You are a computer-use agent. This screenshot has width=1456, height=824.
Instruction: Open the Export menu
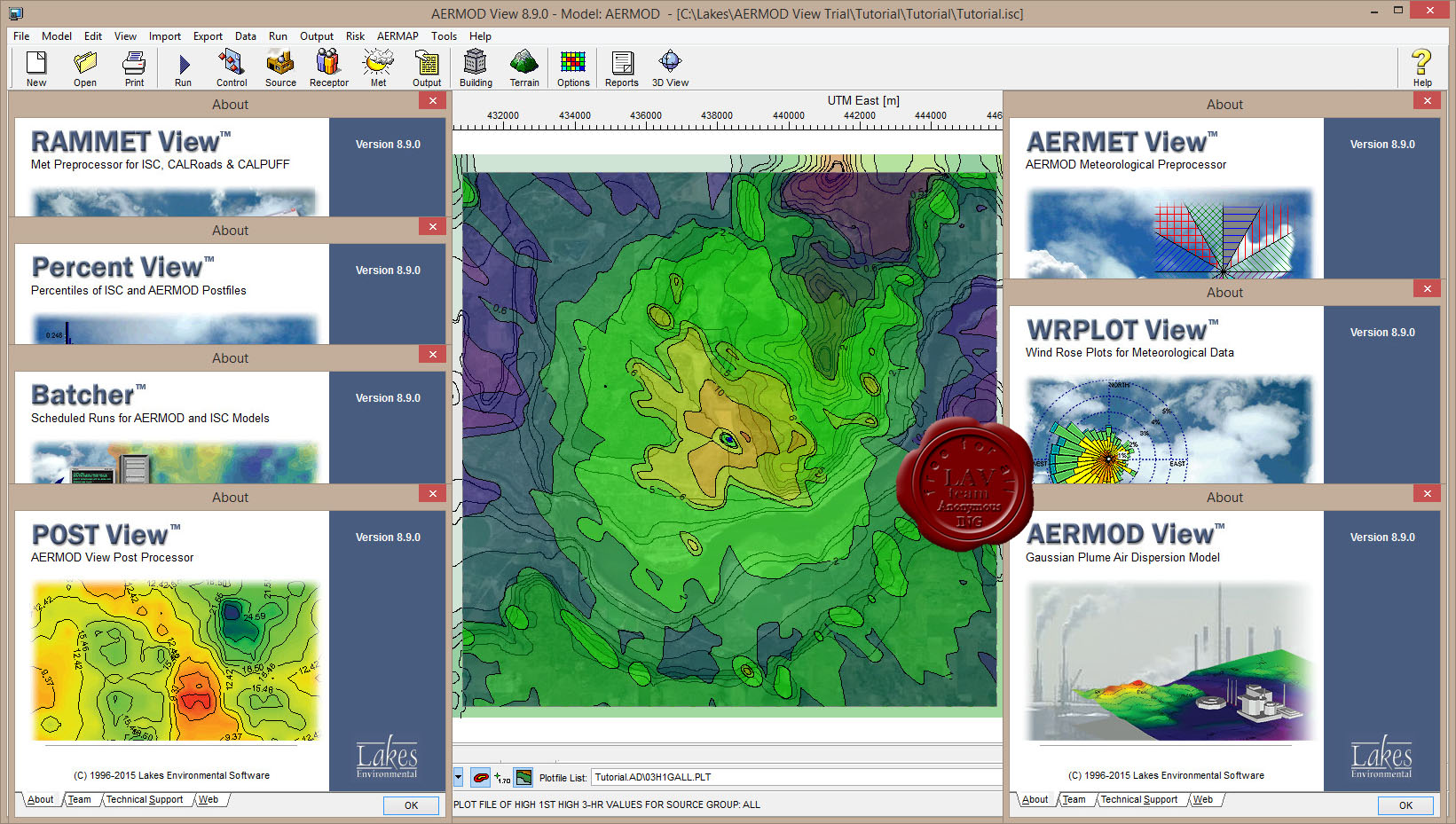click(x=208, y=36)
